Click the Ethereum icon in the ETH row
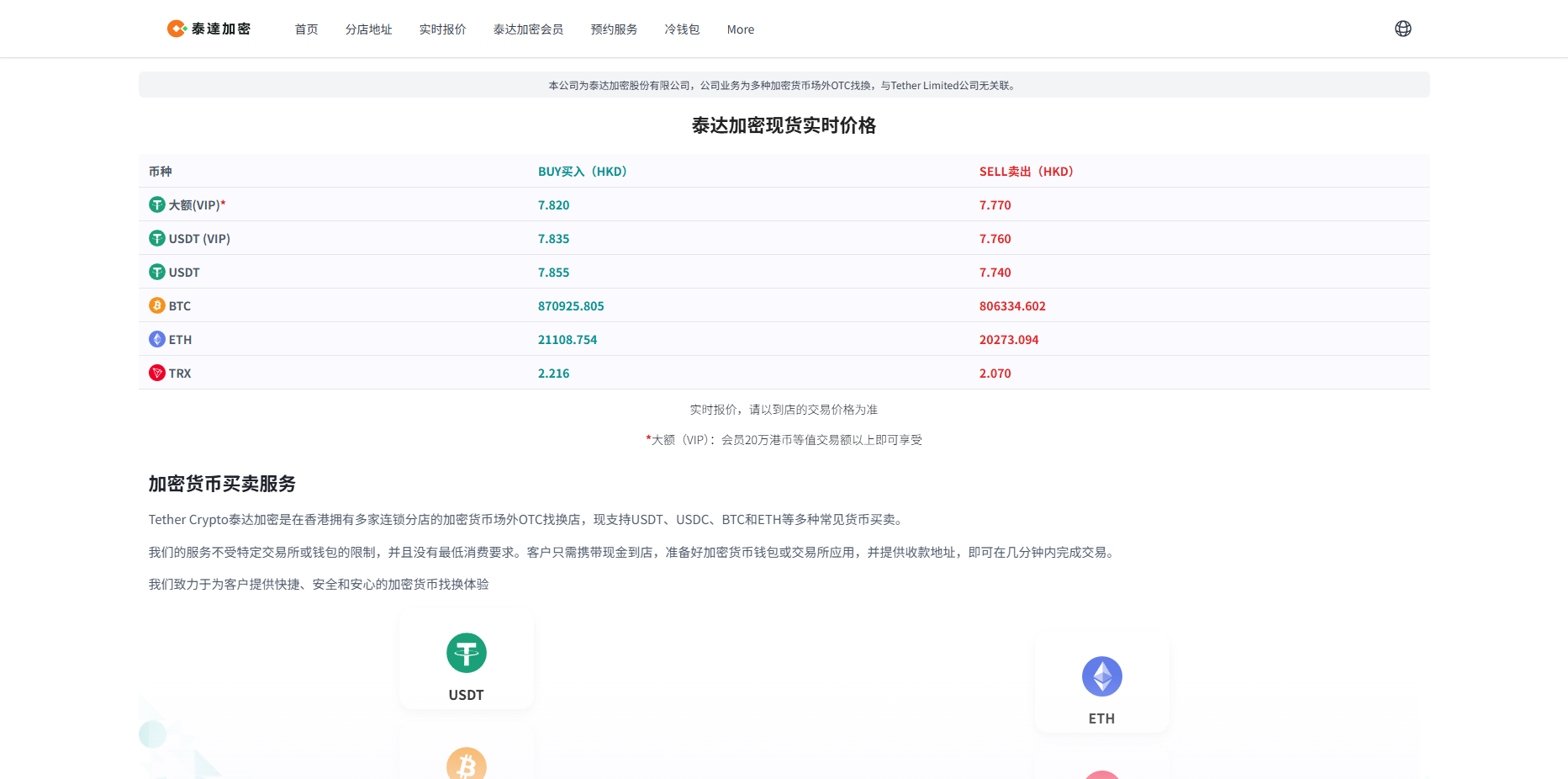Viewport: 1568px width, 779px height. 157,339
